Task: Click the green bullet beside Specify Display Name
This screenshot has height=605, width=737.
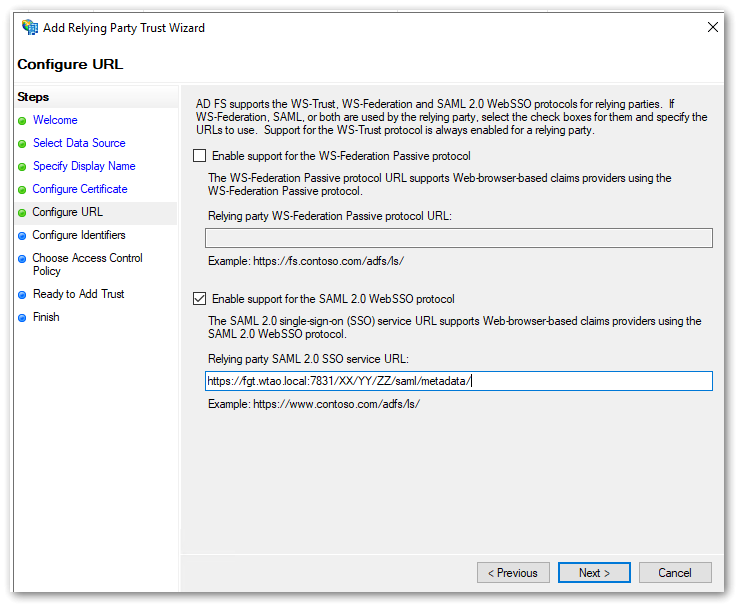Action: tap(22, 167)
